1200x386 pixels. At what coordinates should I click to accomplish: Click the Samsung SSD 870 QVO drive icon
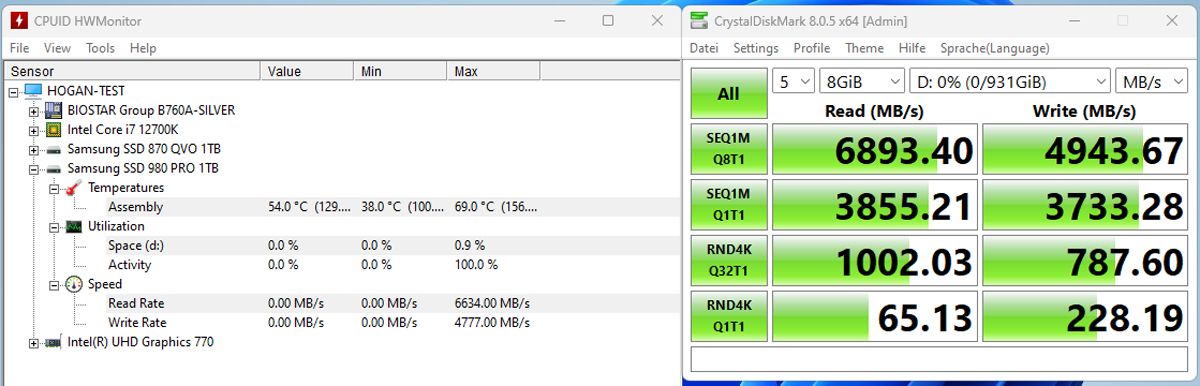click(54, 149)
